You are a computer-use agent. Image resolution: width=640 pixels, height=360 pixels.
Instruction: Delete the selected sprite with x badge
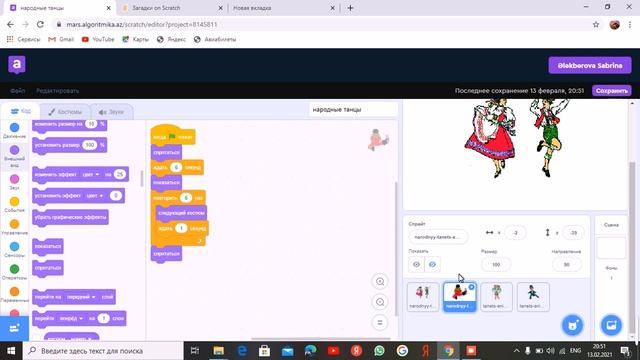(471, 287)
